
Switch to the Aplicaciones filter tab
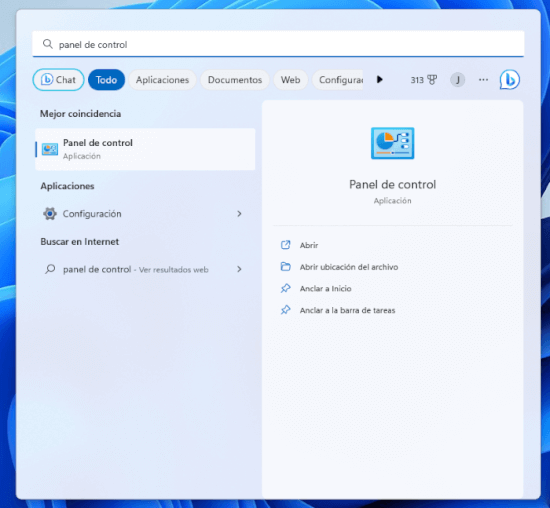162,80
